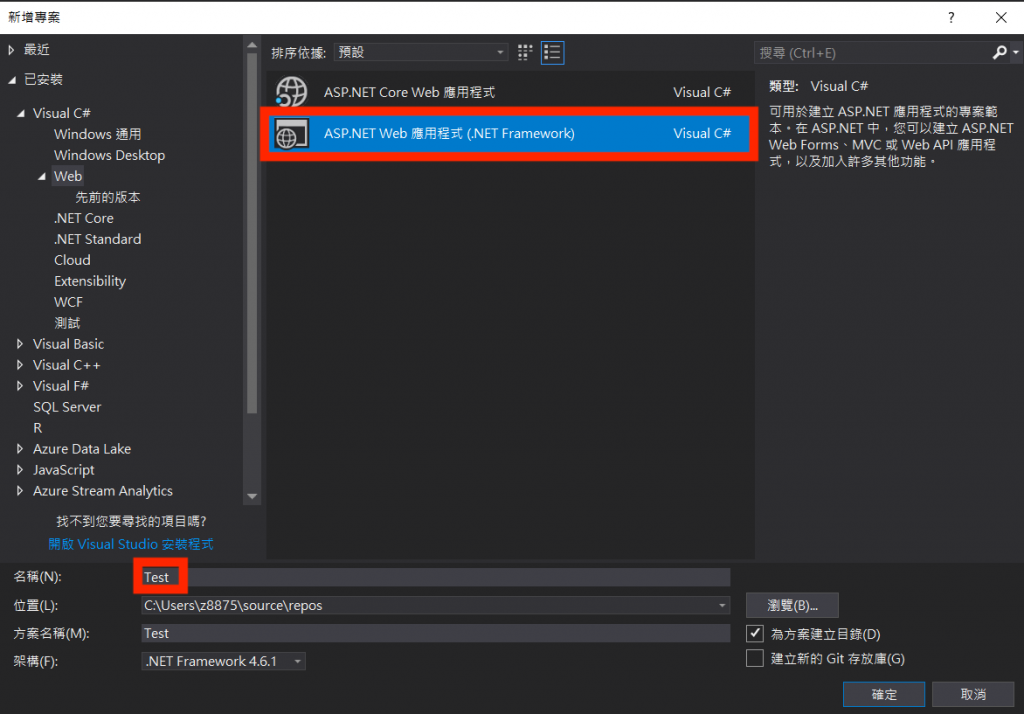This screenshot has width=1024, height=714.
Task: Close the 新增專案 dialog
Action: [x=1000, y=18]
